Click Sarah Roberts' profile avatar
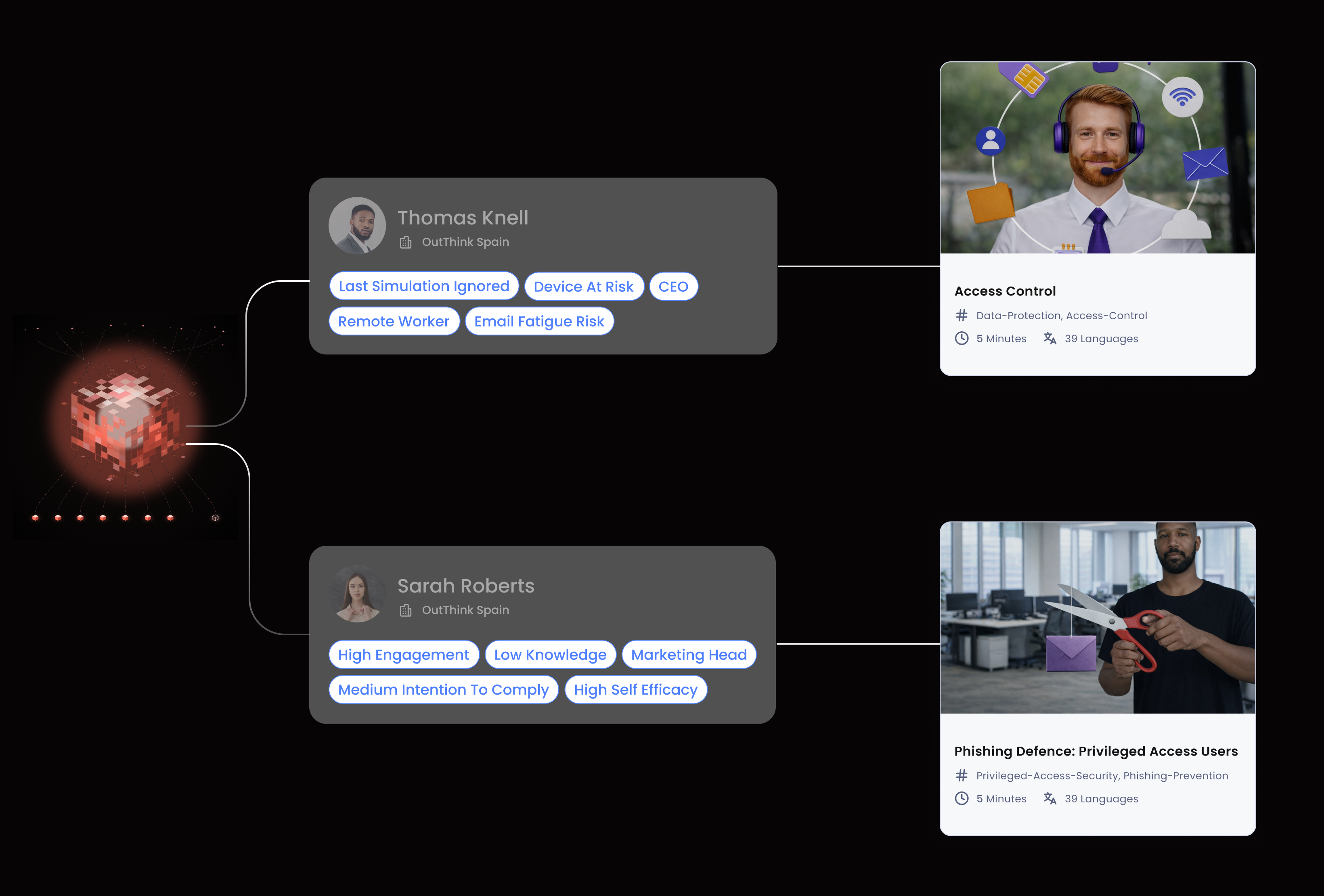This screenshot has height=896, width=1324. click(357, 594)
